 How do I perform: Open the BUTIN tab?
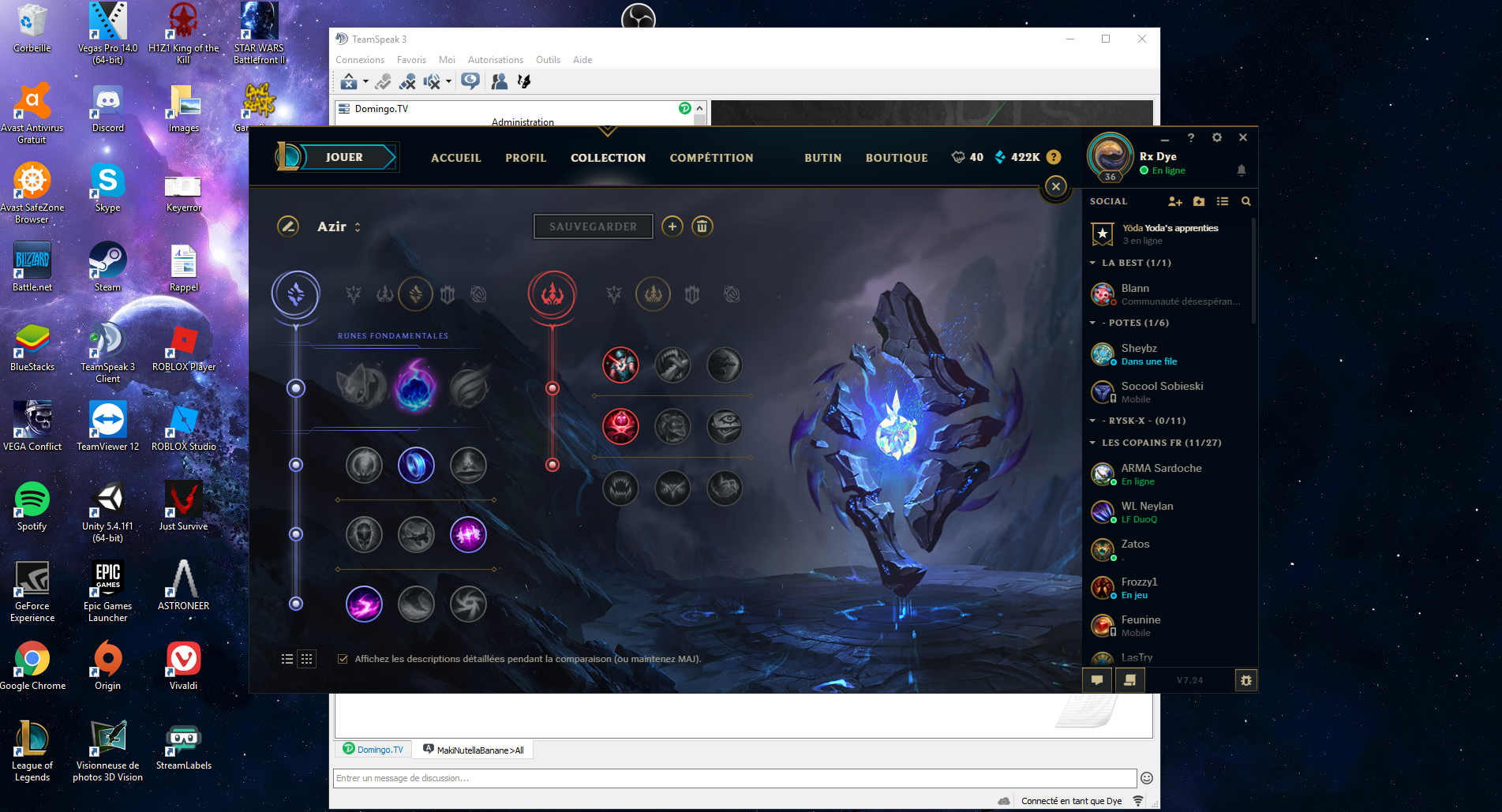pos(822,158)
